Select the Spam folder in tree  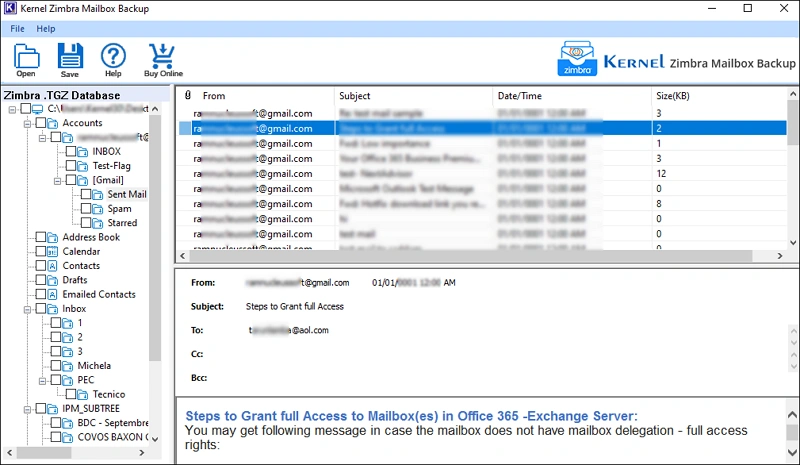(119, 209)
